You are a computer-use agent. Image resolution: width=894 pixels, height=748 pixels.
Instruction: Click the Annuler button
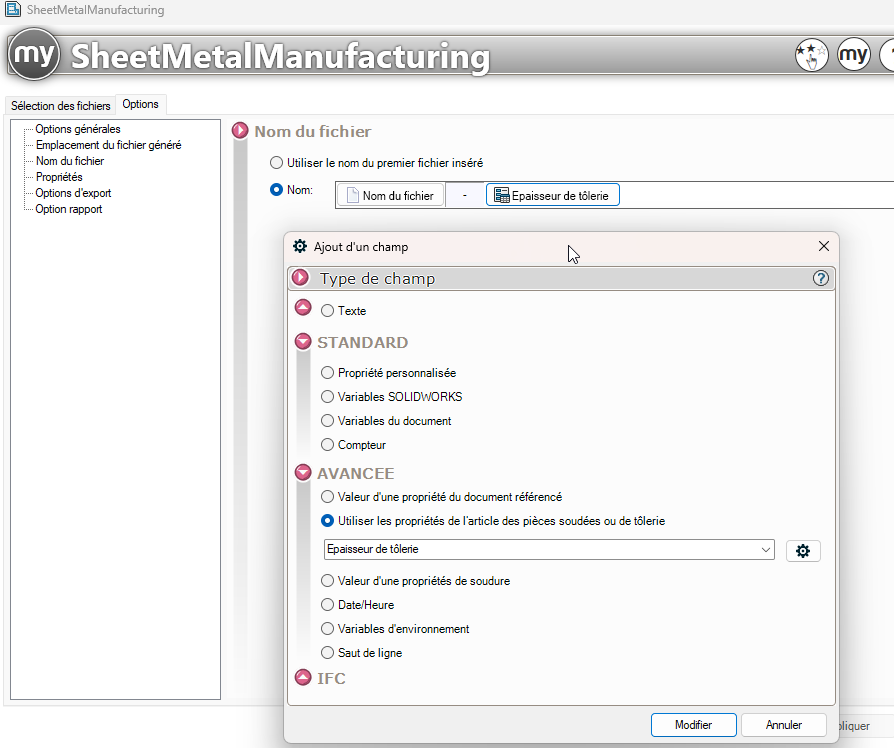(x=783, y=725)
